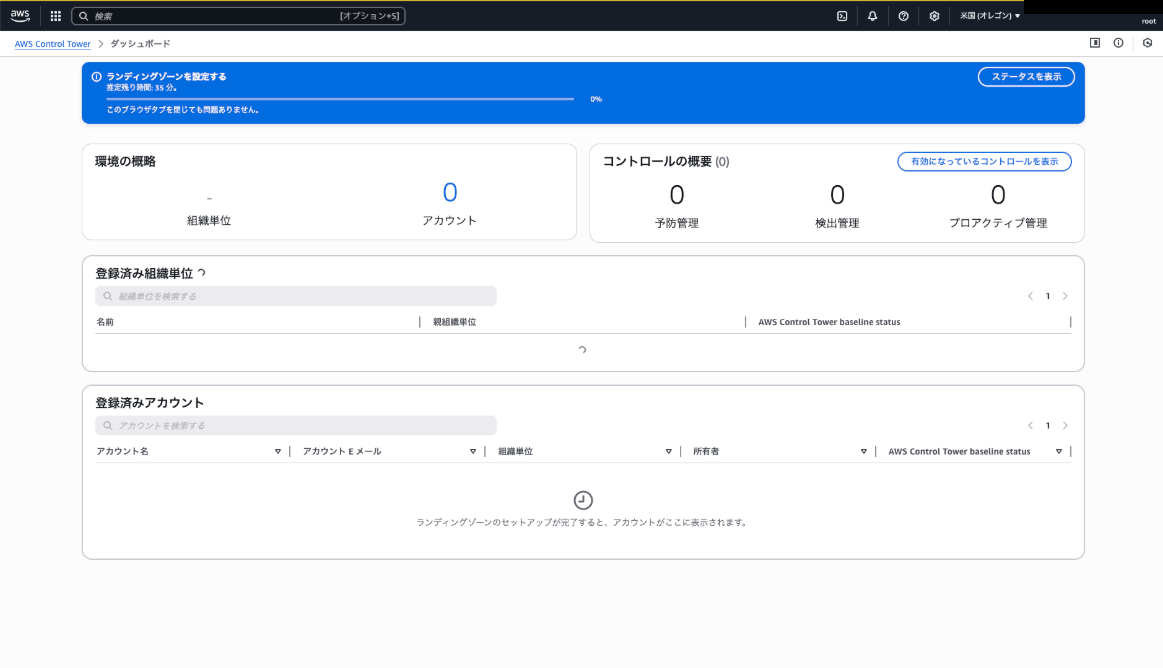Click the search icon in the アカウント search box
This screenshot has height=668, width=1163.
(x=108, y=426)
